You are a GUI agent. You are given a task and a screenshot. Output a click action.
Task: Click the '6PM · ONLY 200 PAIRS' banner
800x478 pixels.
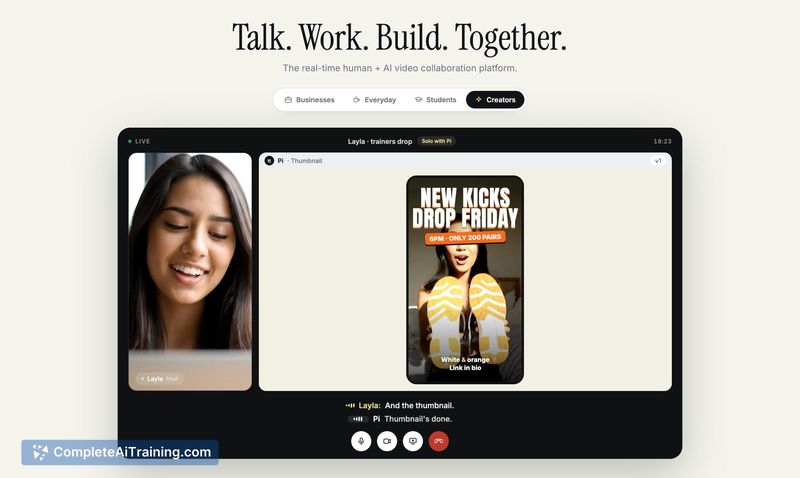[x=465, y=238]
